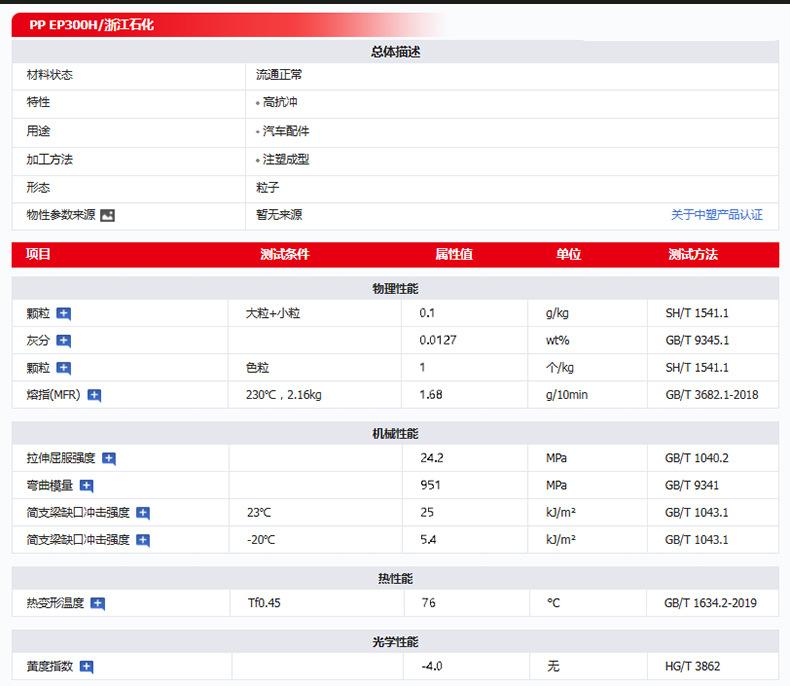This screenshot has height=686, width=790.
Task: Click the 机械性能 section header
Action: pos(396,434)
